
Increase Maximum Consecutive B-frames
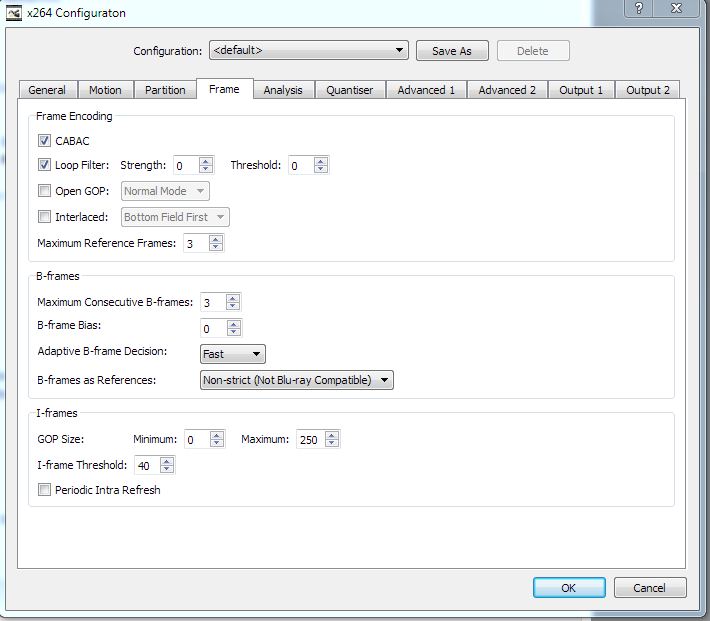click(233, 298)
